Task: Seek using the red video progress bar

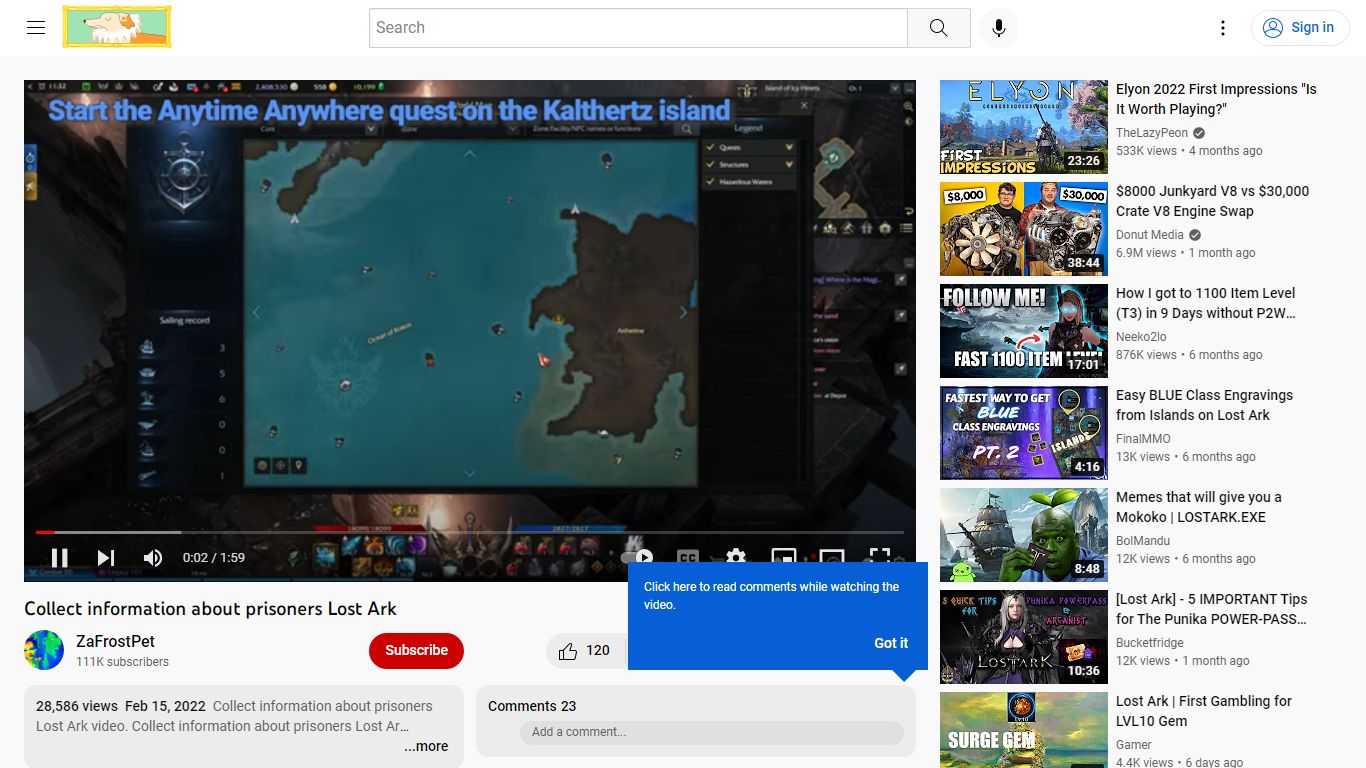Action: pos(470,532)
